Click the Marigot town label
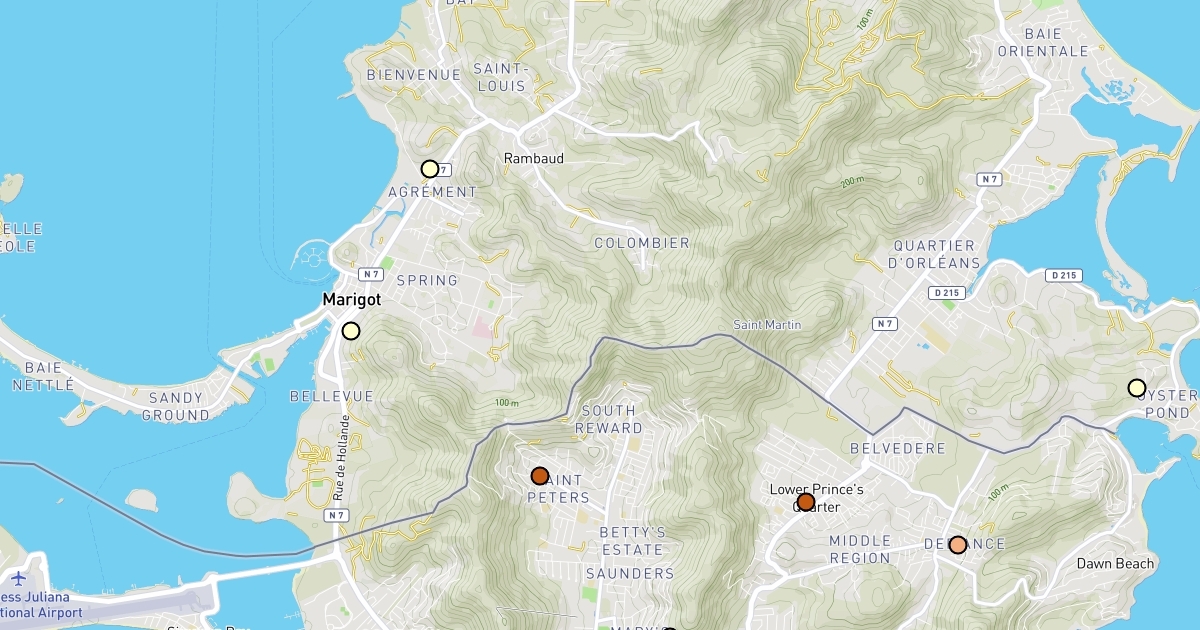The image size is (1200, 630). [x=351, y=300]
